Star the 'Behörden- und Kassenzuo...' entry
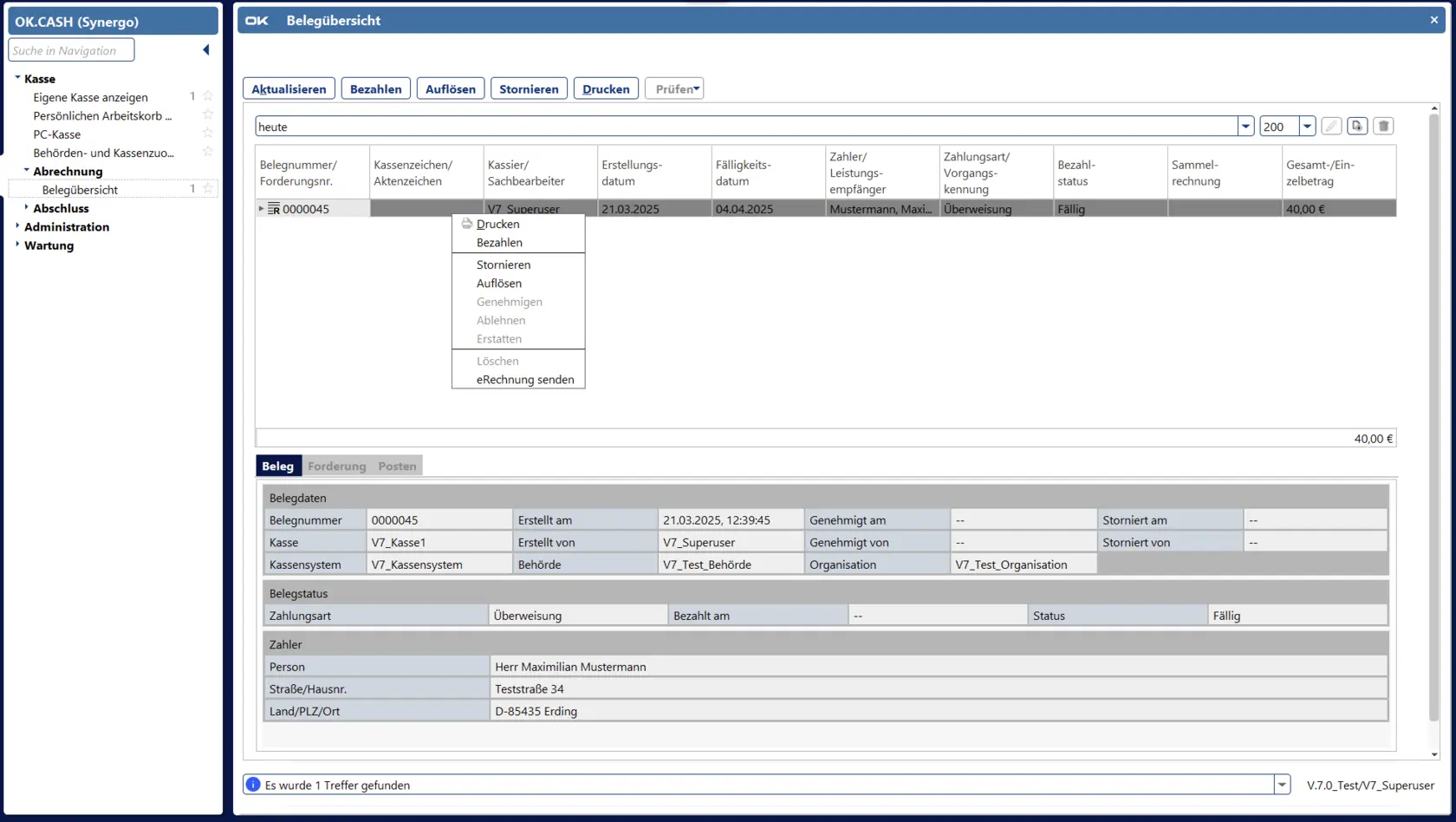 (208, 152)
